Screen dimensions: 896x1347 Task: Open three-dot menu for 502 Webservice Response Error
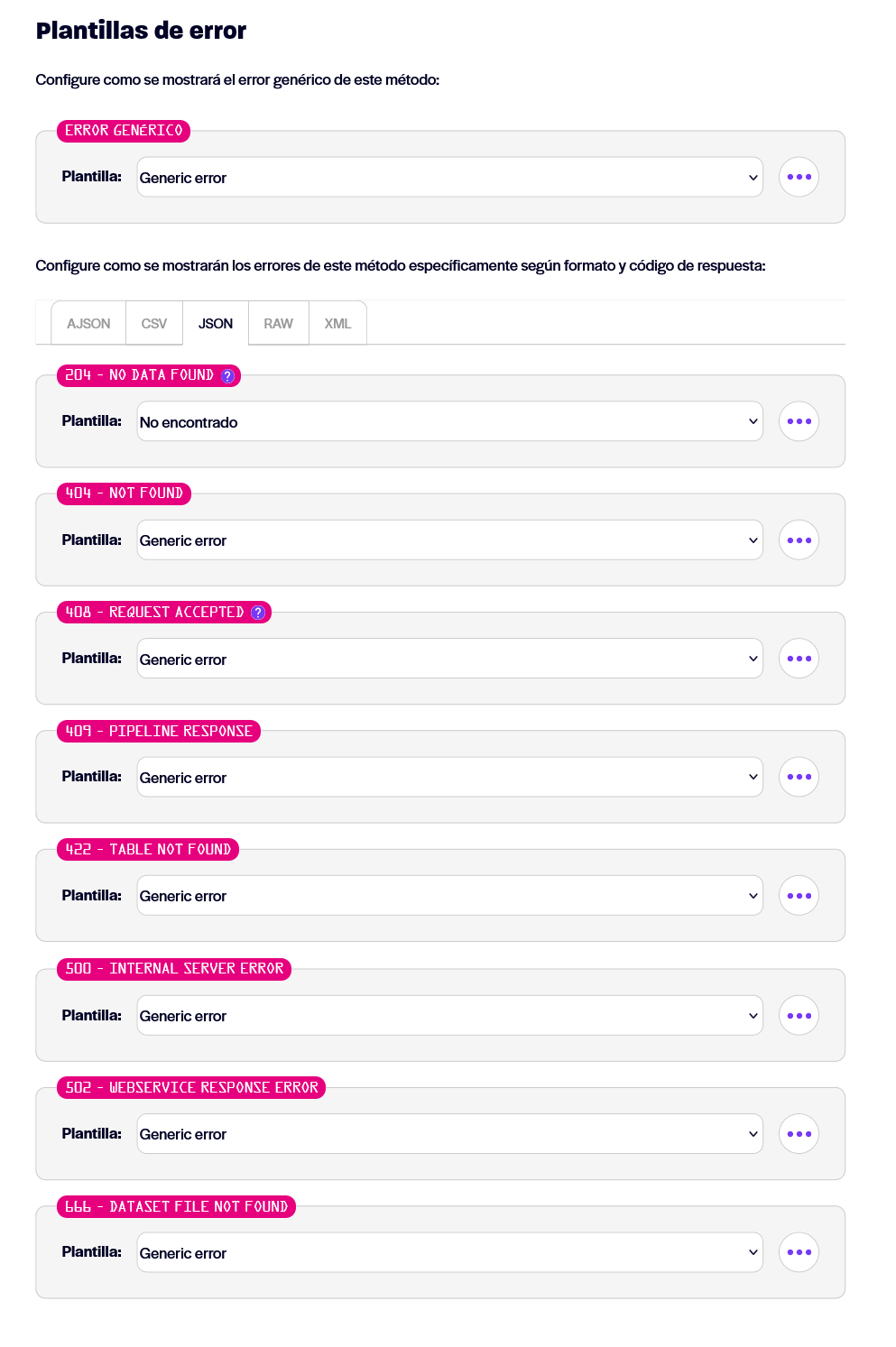(x=799, y=1134)
